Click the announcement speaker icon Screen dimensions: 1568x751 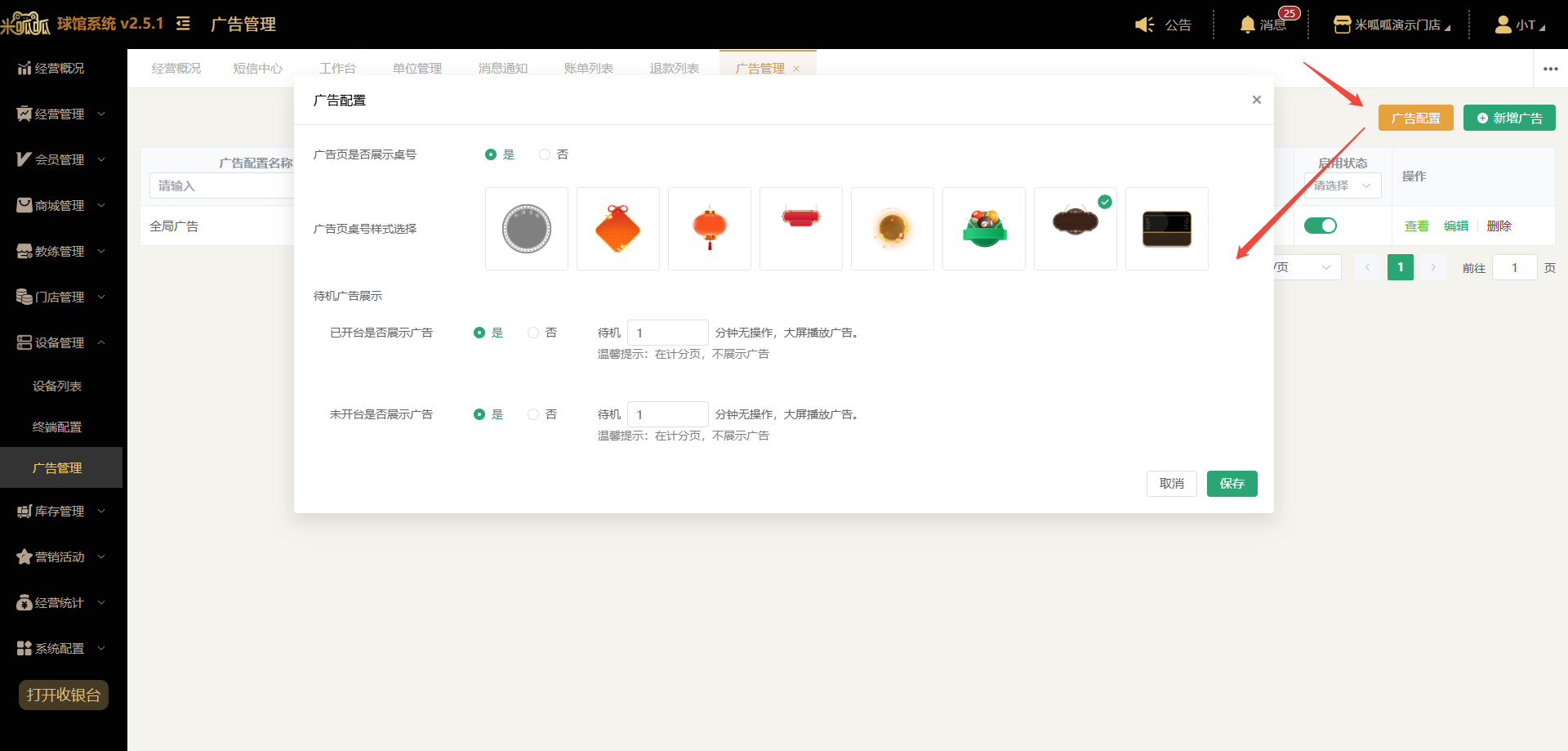(1144, 25)
